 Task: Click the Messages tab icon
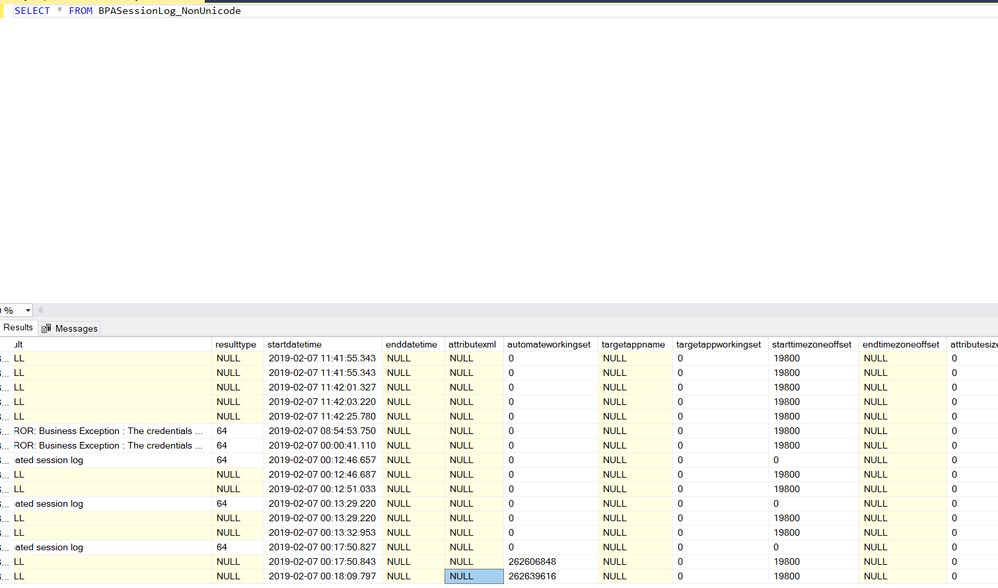(46, 328)
